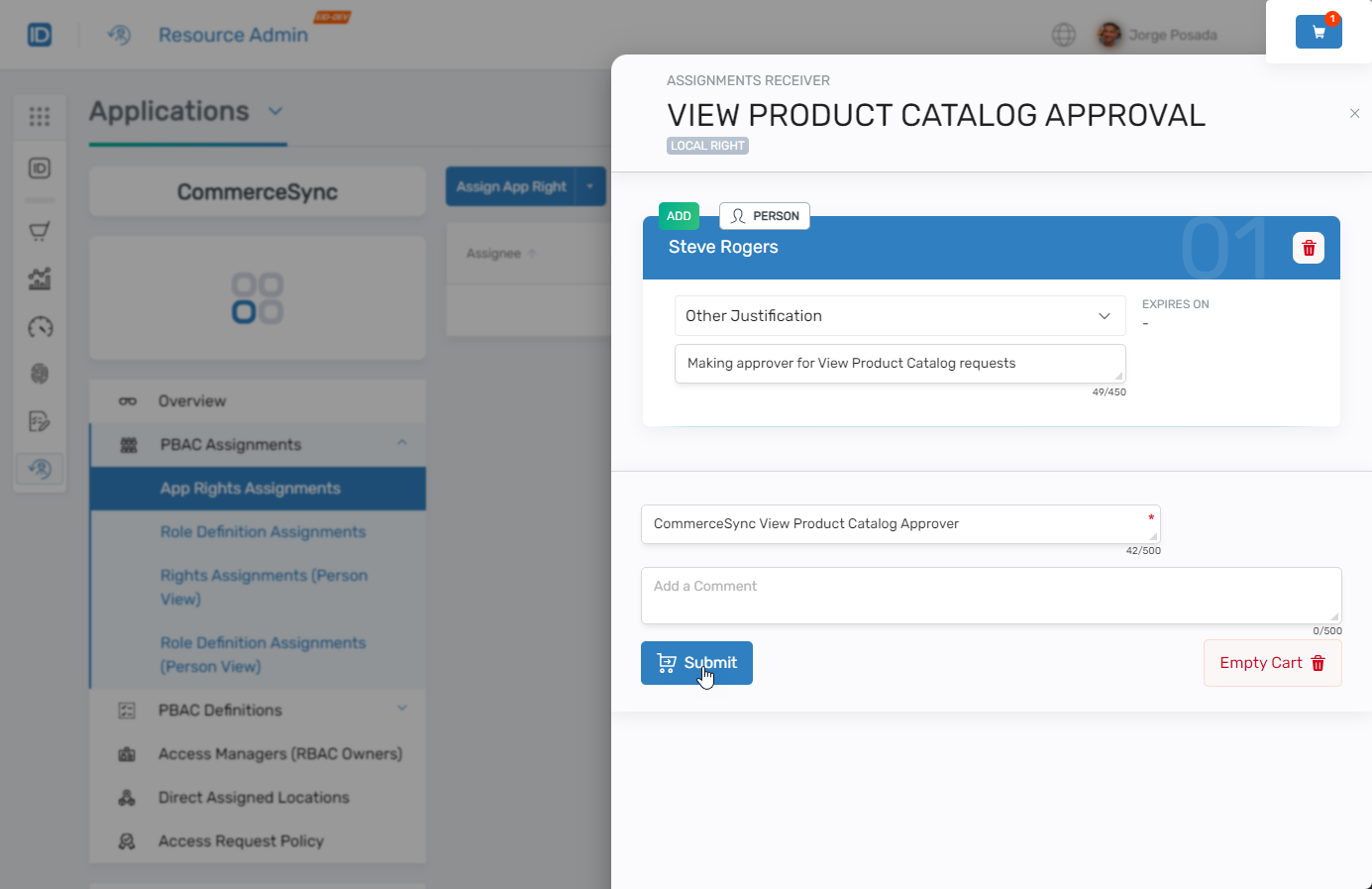Select the analytics chart icon in sidebar

point(40,278)
